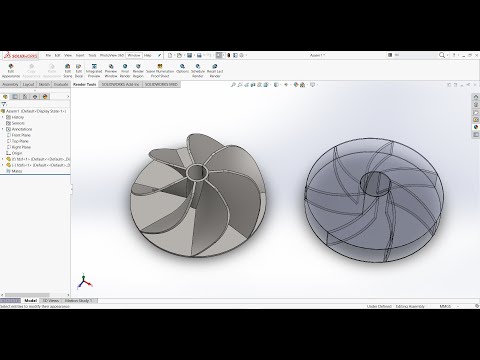
Task: Click the Apply Scene heads-up icon
Action: [303, 85]
